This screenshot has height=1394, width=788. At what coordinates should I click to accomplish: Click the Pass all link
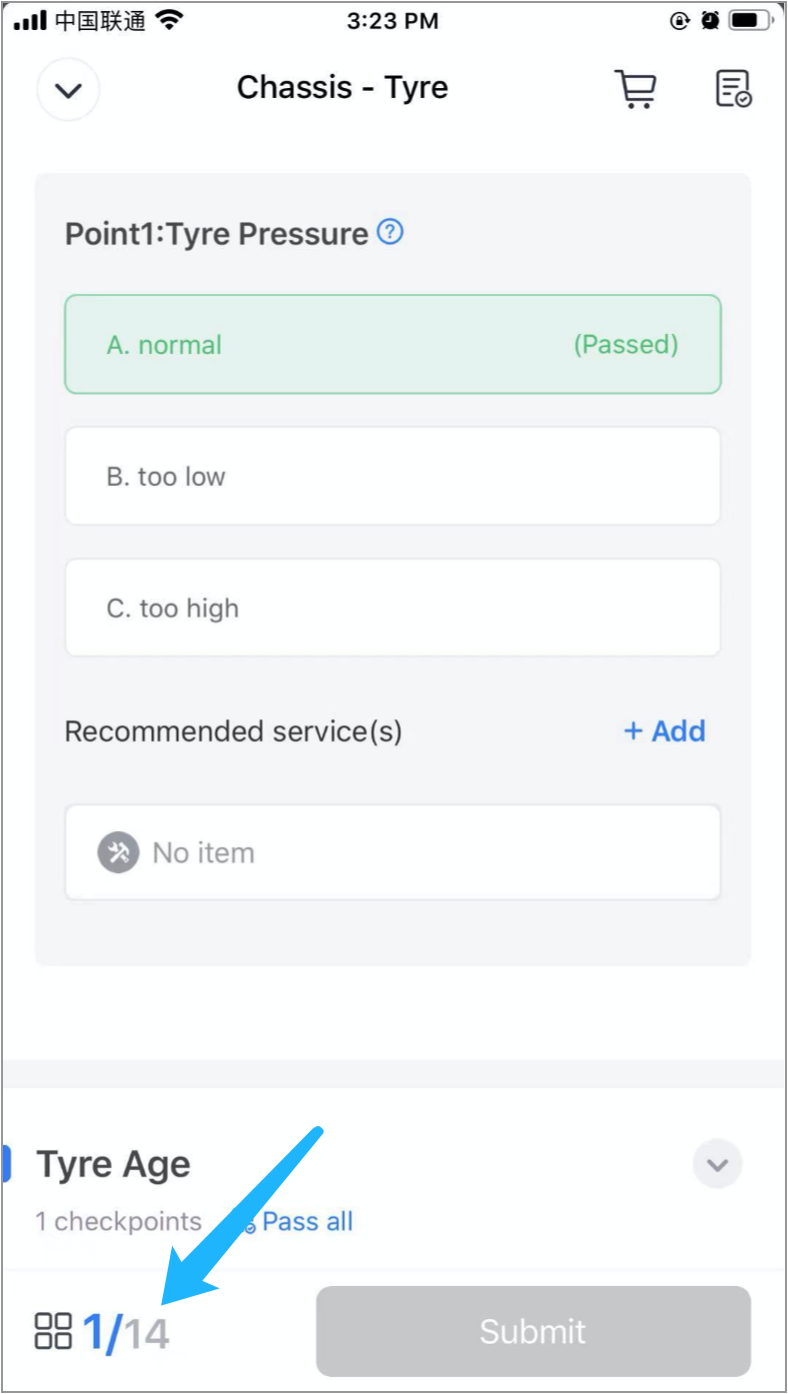(306, 1221)
